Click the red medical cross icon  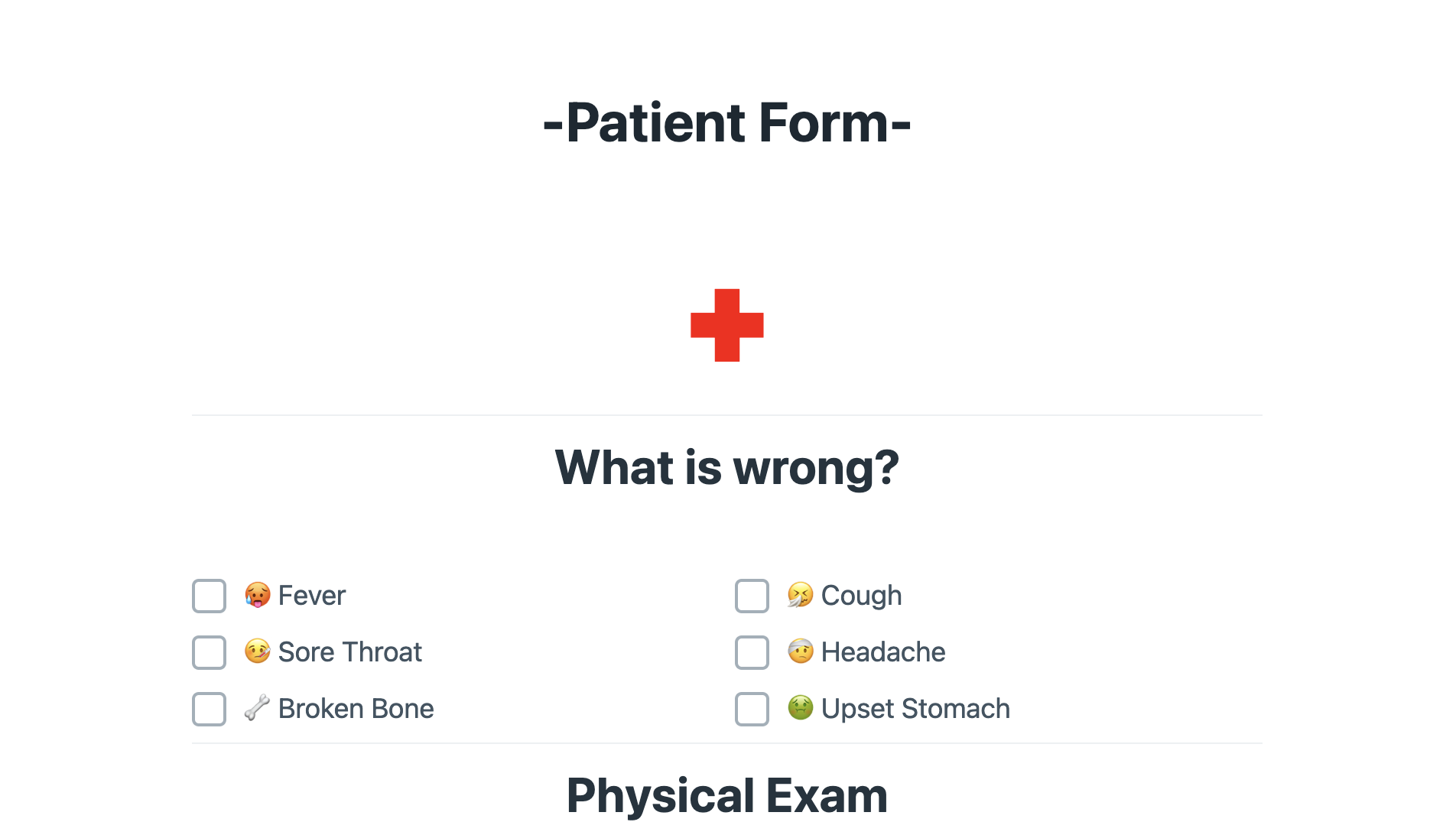[x=727, y=325]
